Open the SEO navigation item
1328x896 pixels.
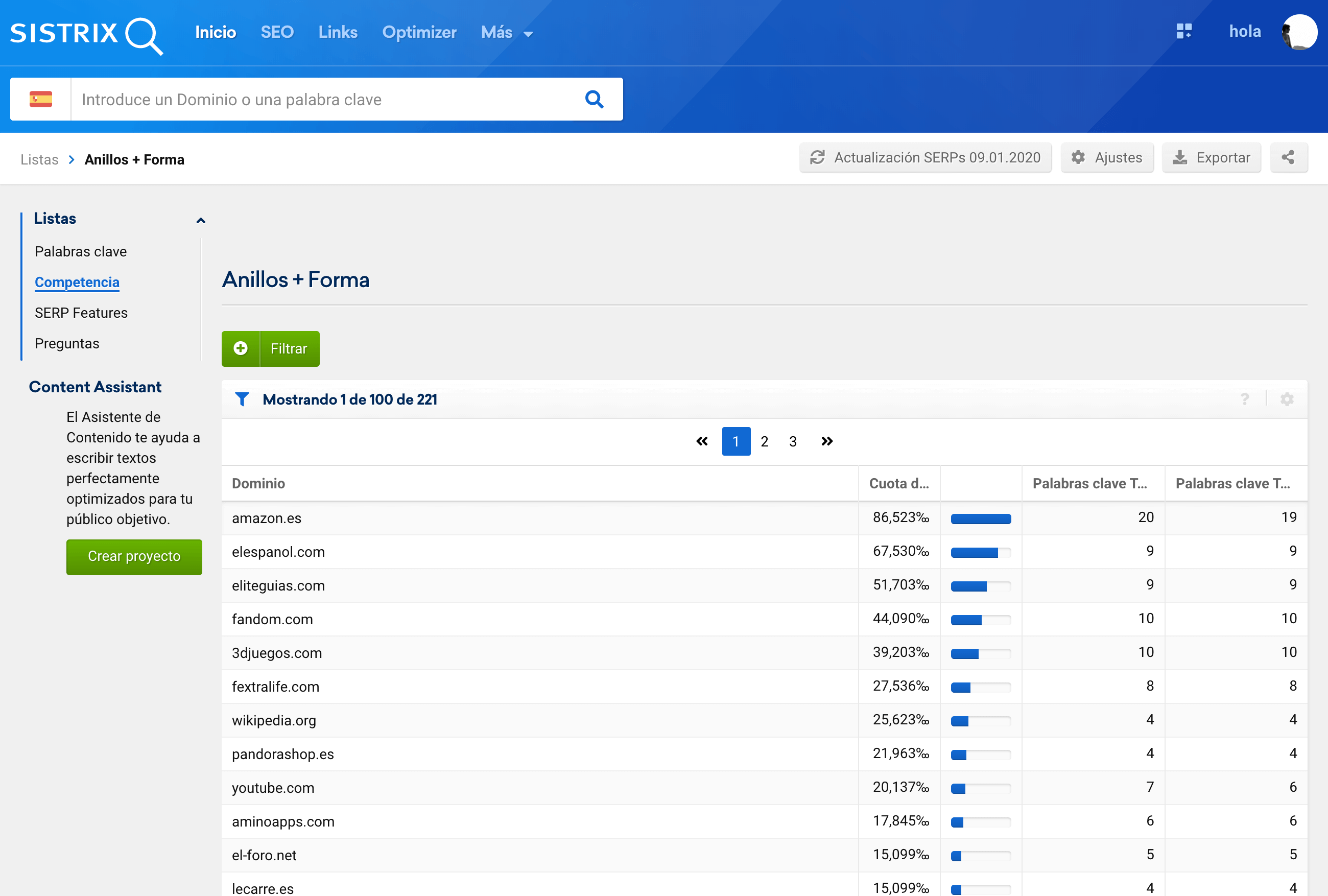click(x=277, y=33)
